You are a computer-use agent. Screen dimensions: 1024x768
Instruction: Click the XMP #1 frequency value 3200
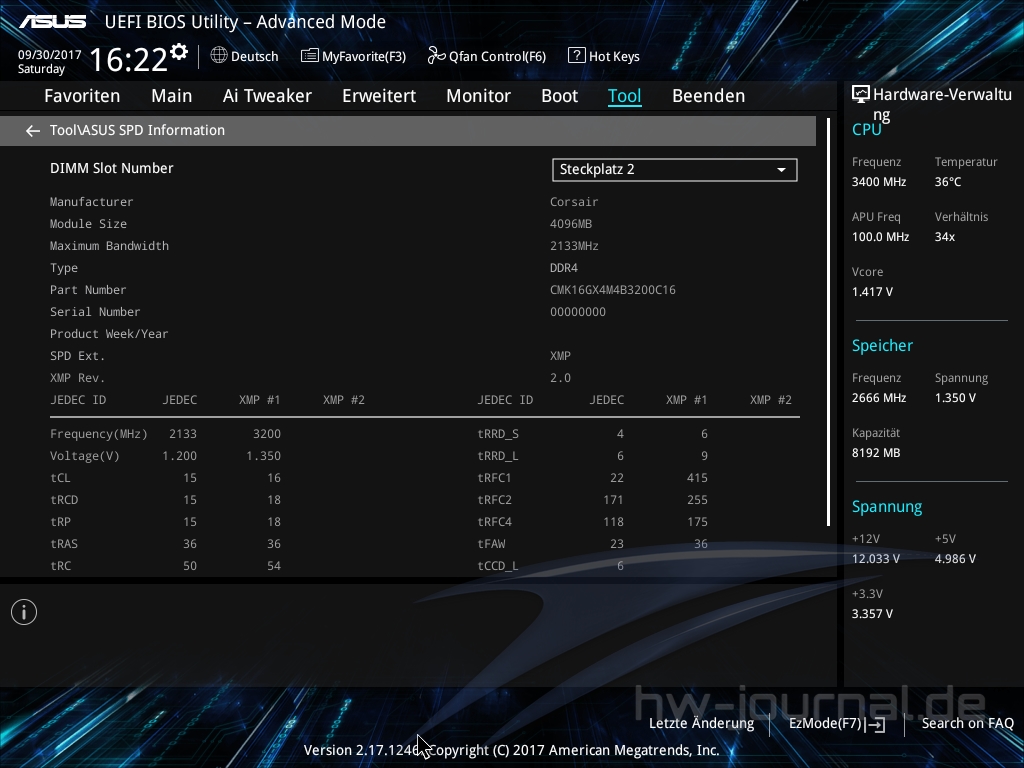click(267, 434)
